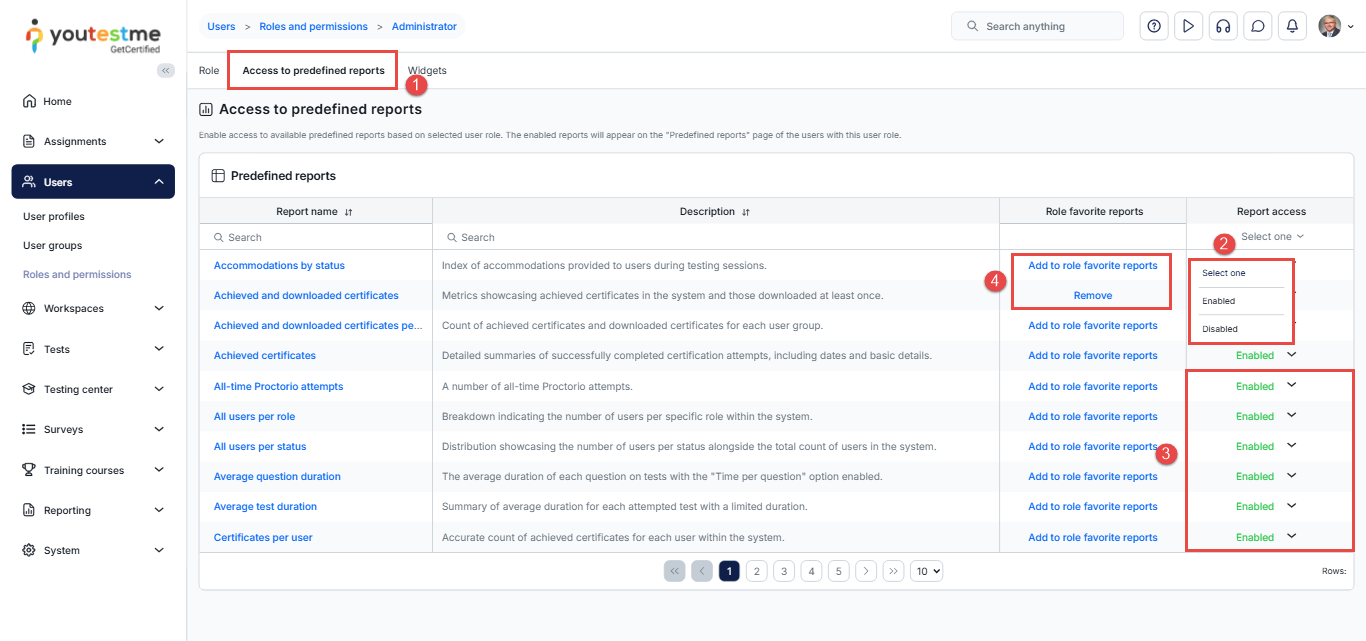Open the notifications bell icon
Image resolution: width=1366 pixels, height=641 pixels.
tap(1292, 27)
